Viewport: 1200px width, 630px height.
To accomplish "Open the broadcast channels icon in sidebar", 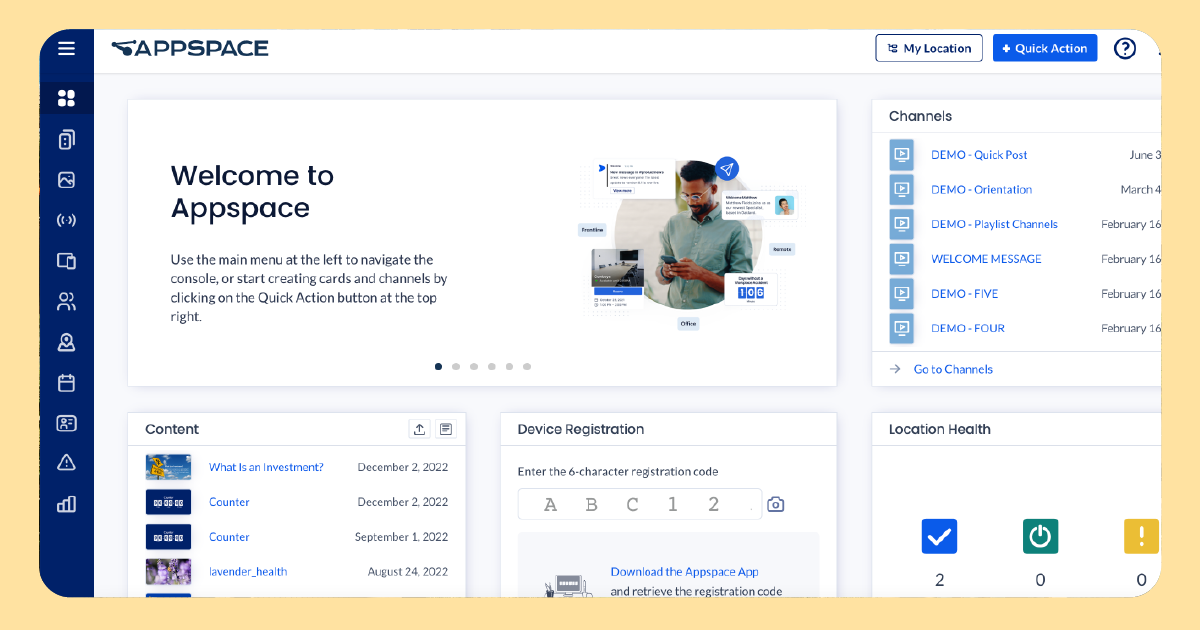I will [x=66, y=220].
